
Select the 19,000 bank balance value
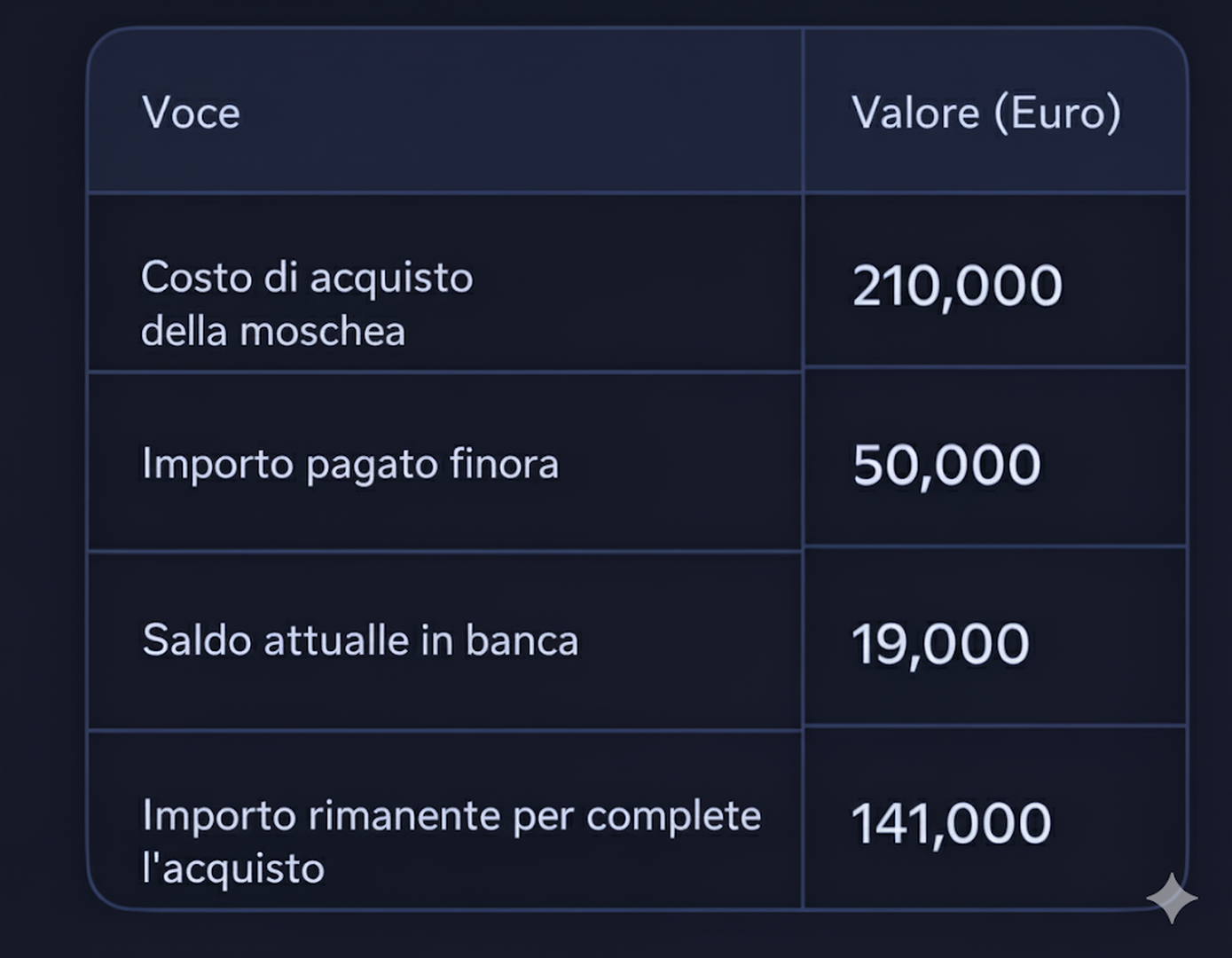click(940, 643)
